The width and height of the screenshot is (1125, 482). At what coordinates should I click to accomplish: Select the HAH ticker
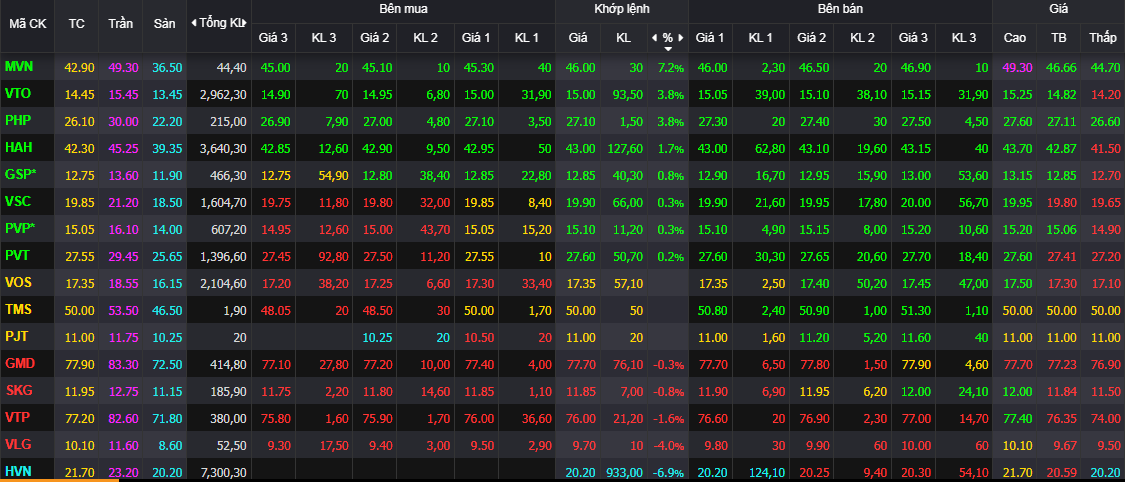[18, 148]
